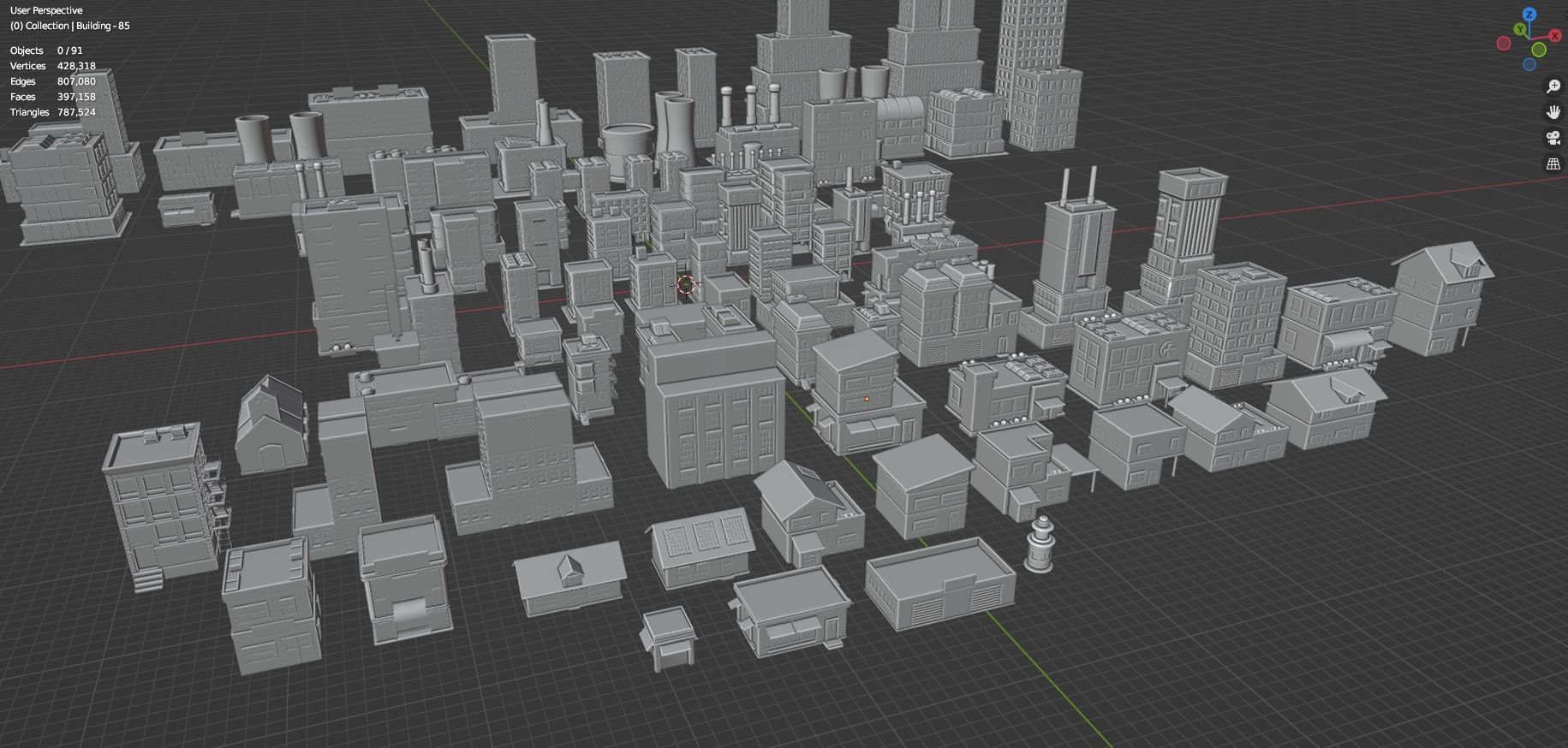This screenshot has height=748, width=1568.
Task: Click the 3D cursor crosshair in viewport
Action: [685, 285]
